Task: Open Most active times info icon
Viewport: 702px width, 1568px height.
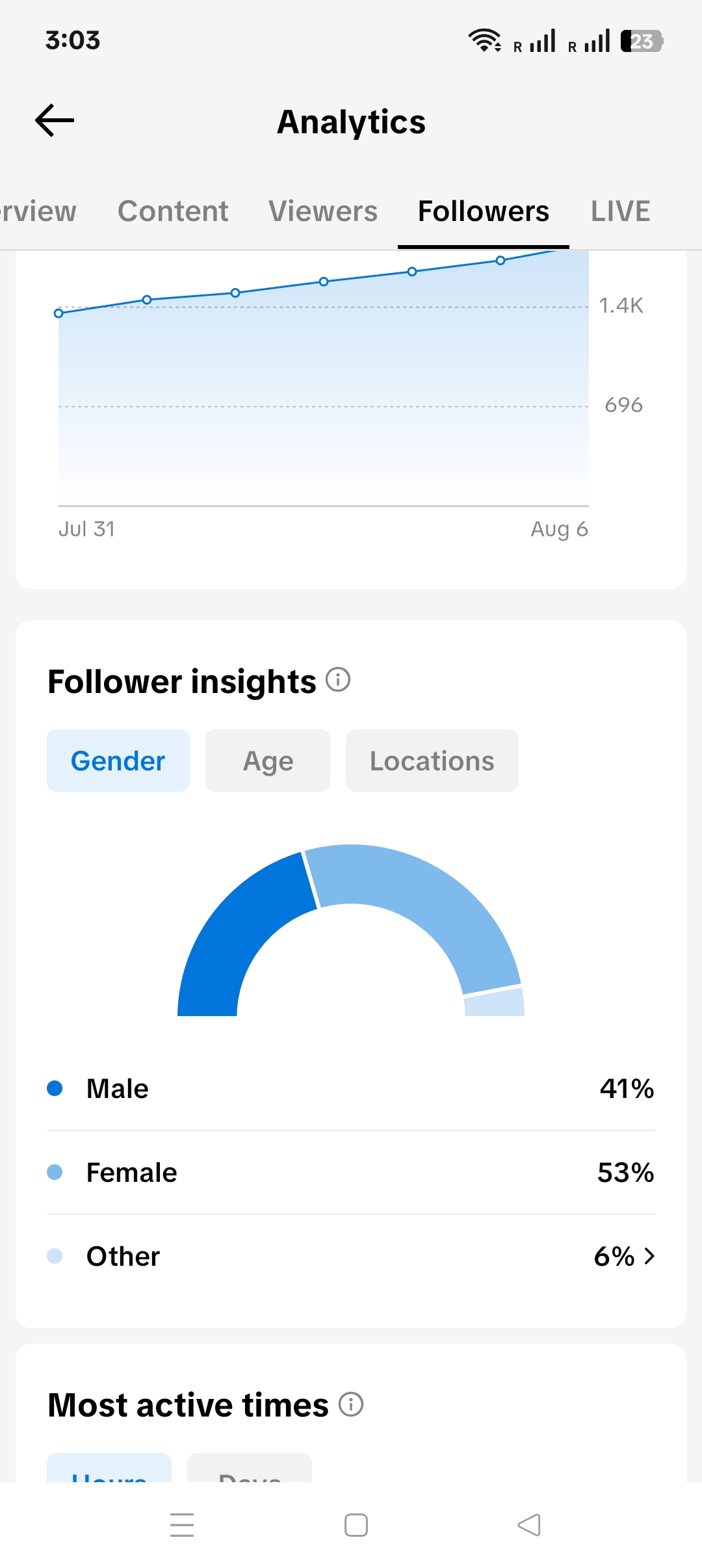Action: (x=351, y=1404)
